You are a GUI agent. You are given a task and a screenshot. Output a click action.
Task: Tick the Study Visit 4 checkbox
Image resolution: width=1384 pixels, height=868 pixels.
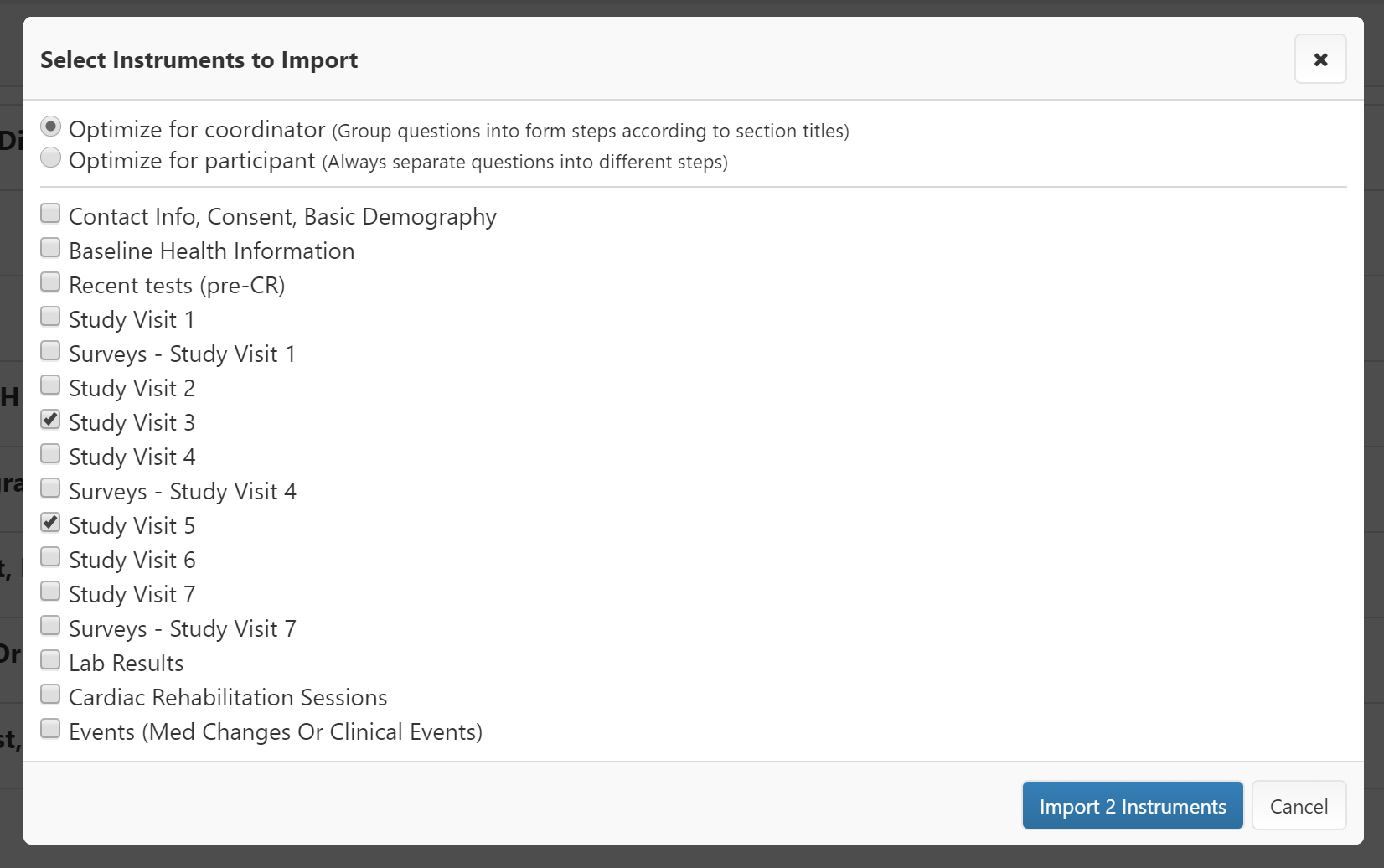pyautogui.click(x=51, y=454)
